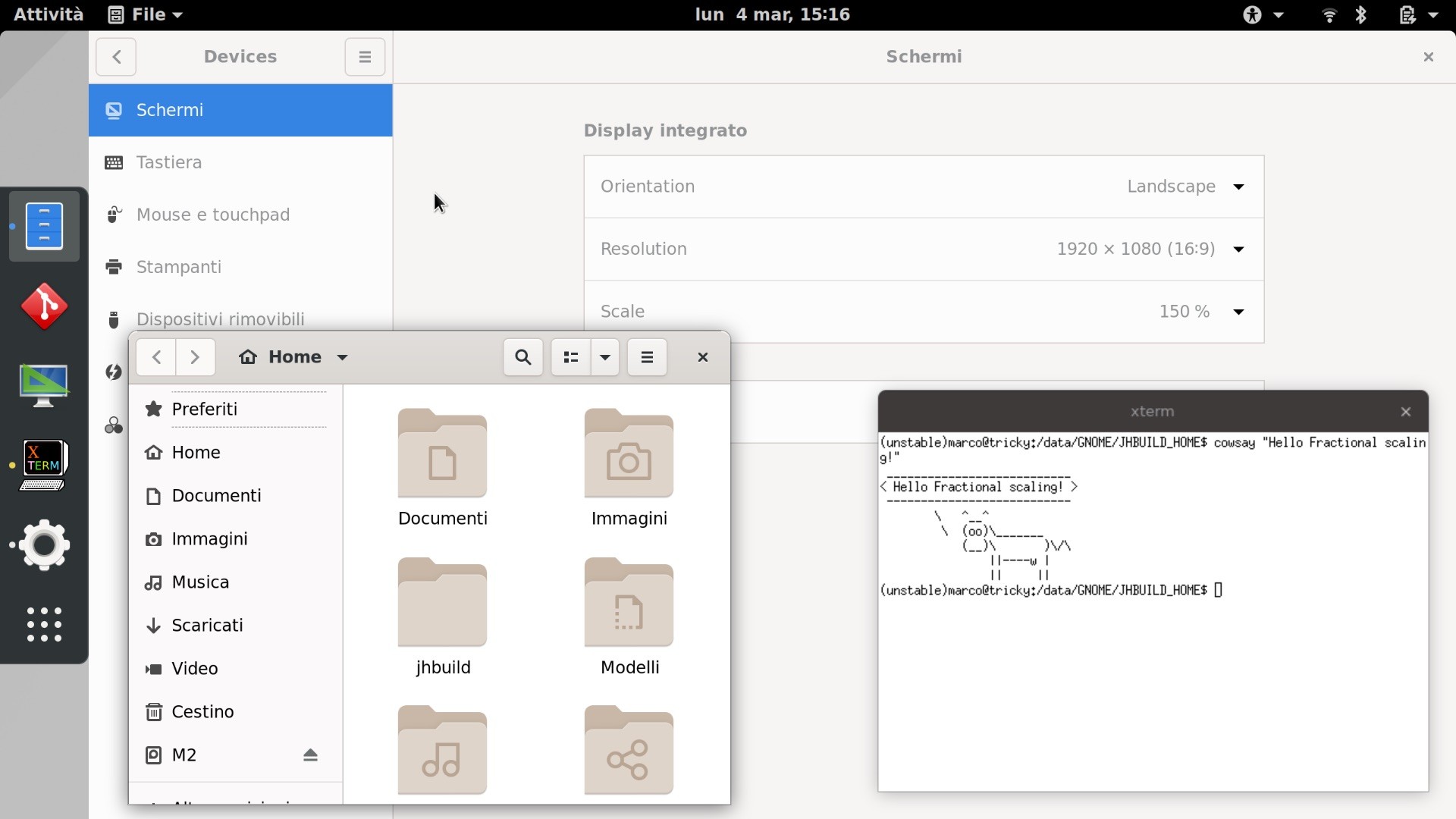Go back in the Devices settings panel

click(x=116, y=57)
